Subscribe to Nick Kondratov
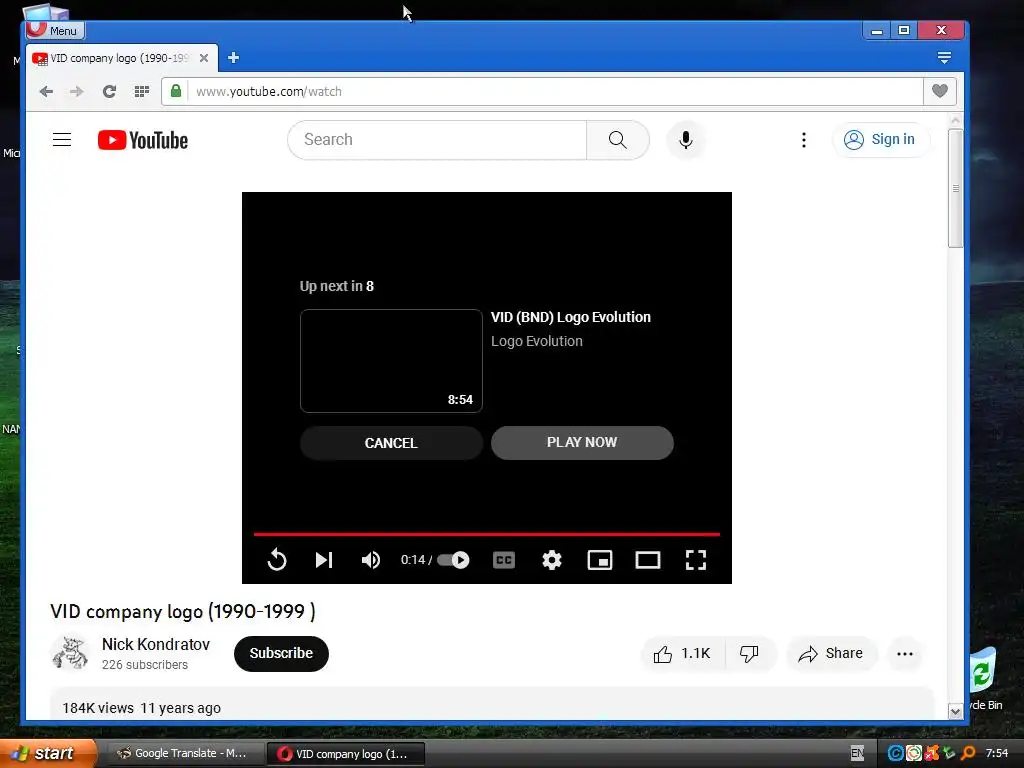The height and width of the screenshot is (768, 1024). pyautogui.click(x=281, y=653)
